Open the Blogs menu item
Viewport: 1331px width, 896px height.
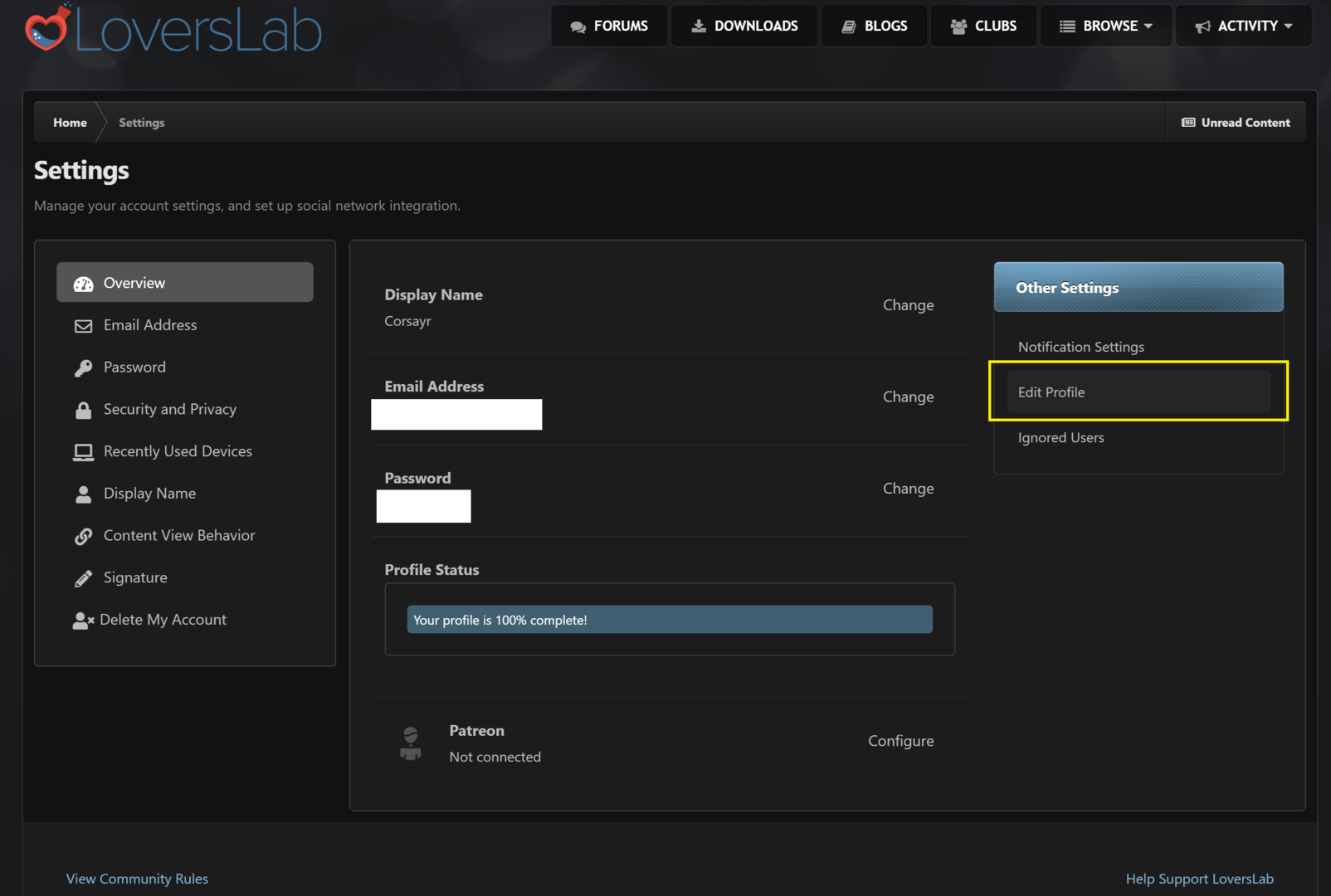click(x=874, y=26)
